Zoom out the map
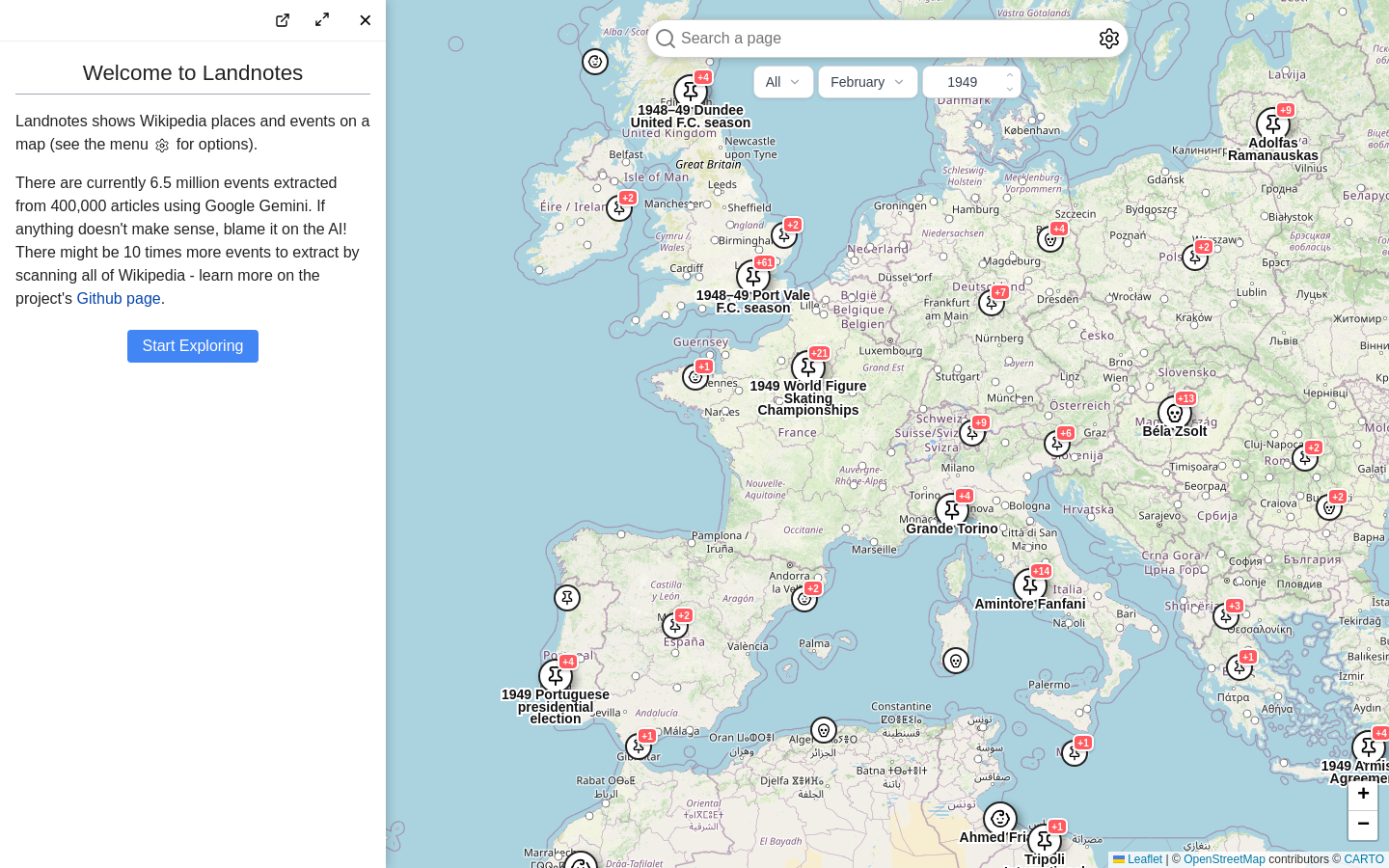 click(x=1363, y=824)
